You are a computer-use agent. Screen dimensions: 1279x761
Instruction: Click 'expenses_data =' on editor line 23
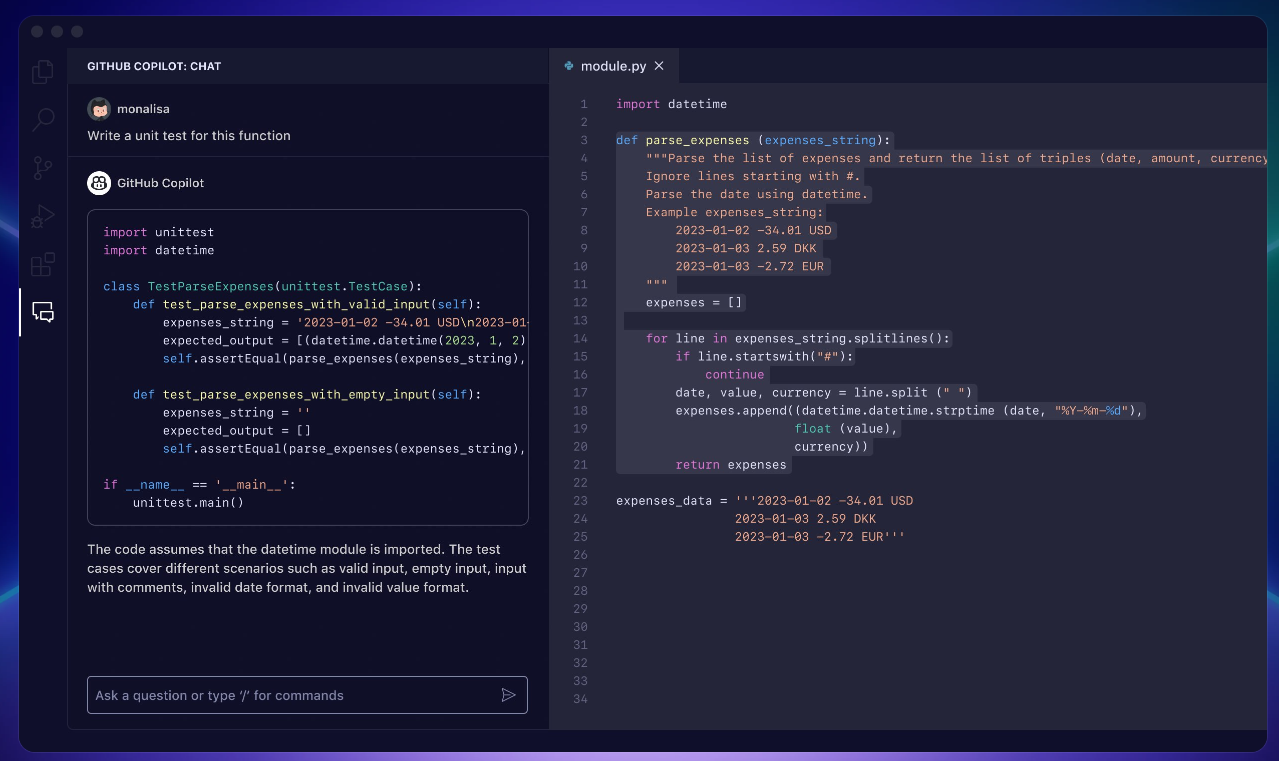click(671, 500)
